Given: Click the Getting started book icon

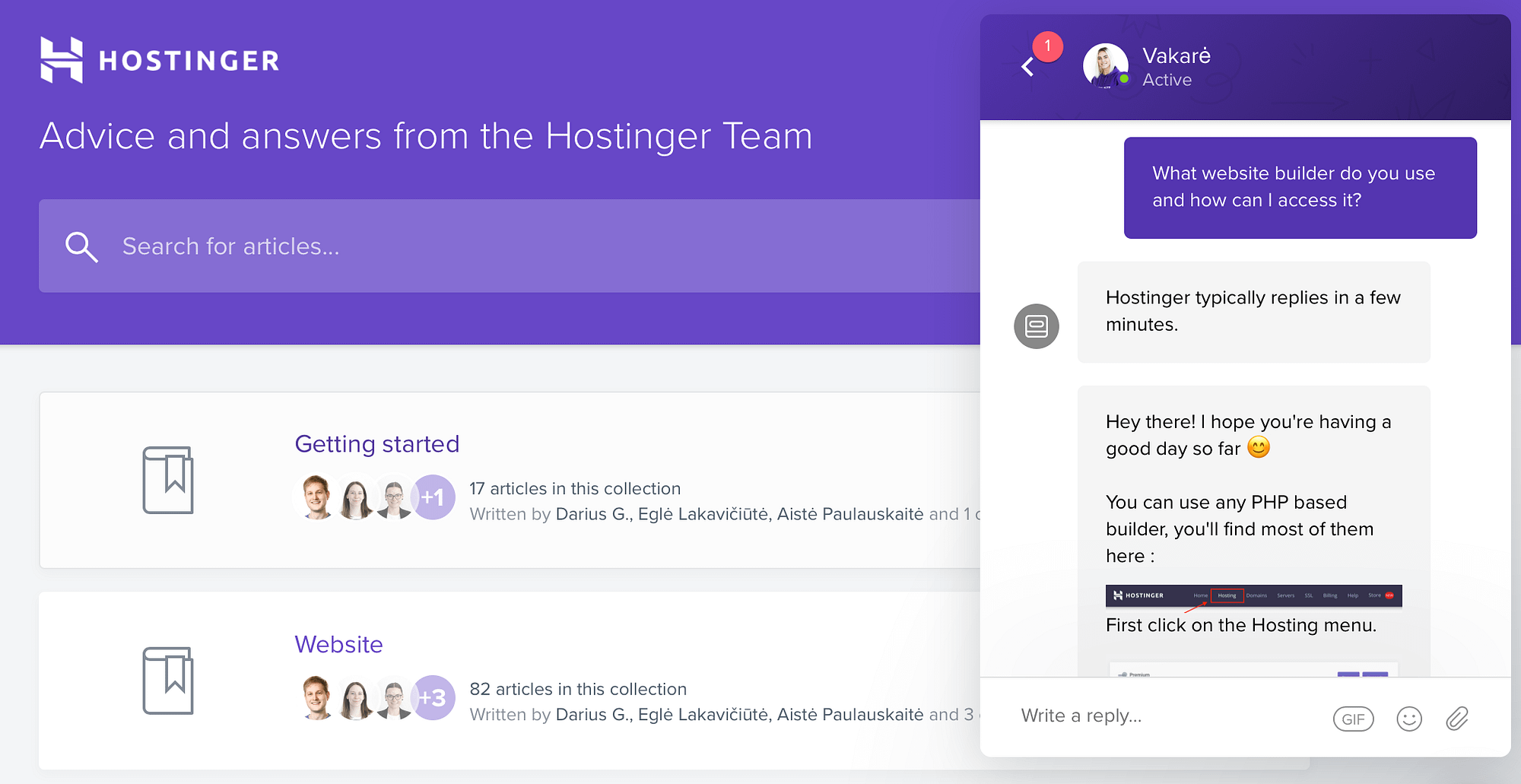Looking at the screenshot, I should click(x=169, y=481).
